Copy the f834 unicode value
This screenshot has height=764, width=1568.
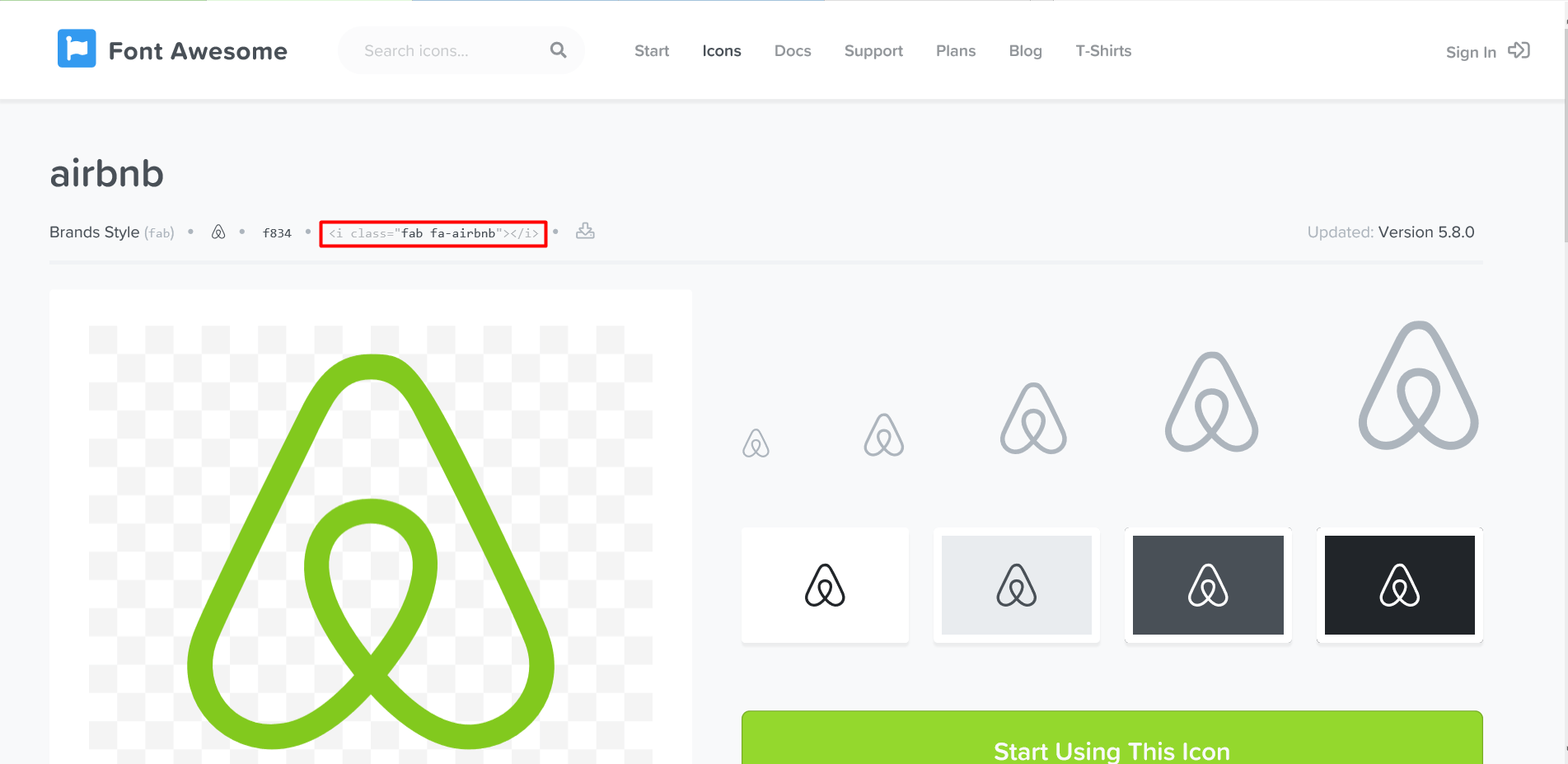click(277, 233)
